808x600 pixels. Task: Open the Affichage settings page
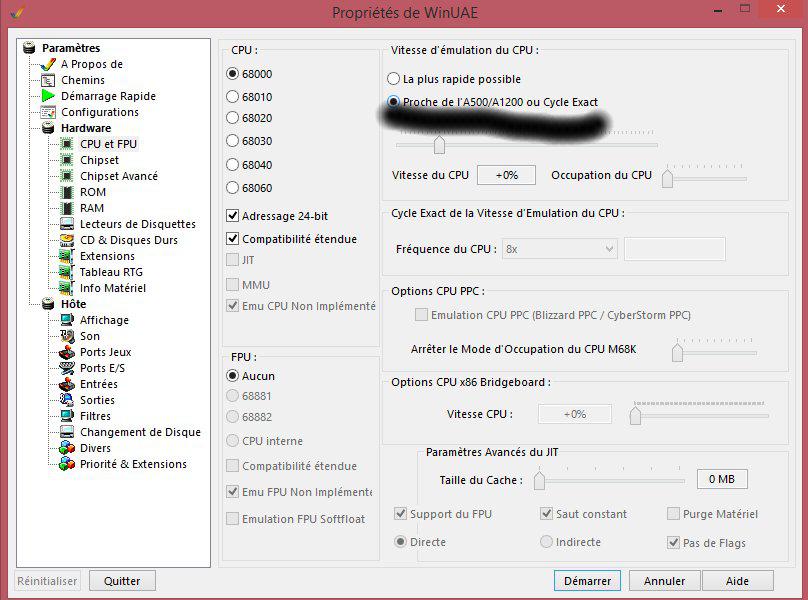pos(104,320)
